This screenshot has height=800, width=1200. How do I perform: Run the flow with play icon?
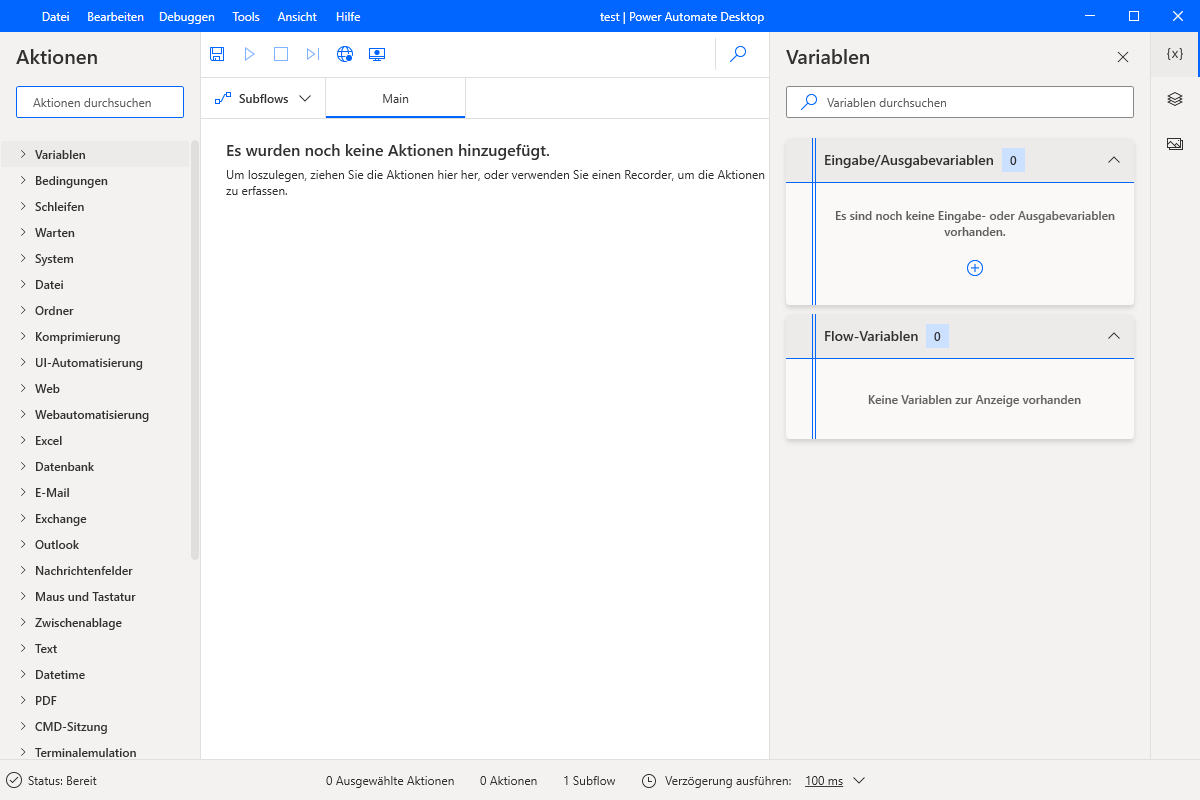click(249, 55)
